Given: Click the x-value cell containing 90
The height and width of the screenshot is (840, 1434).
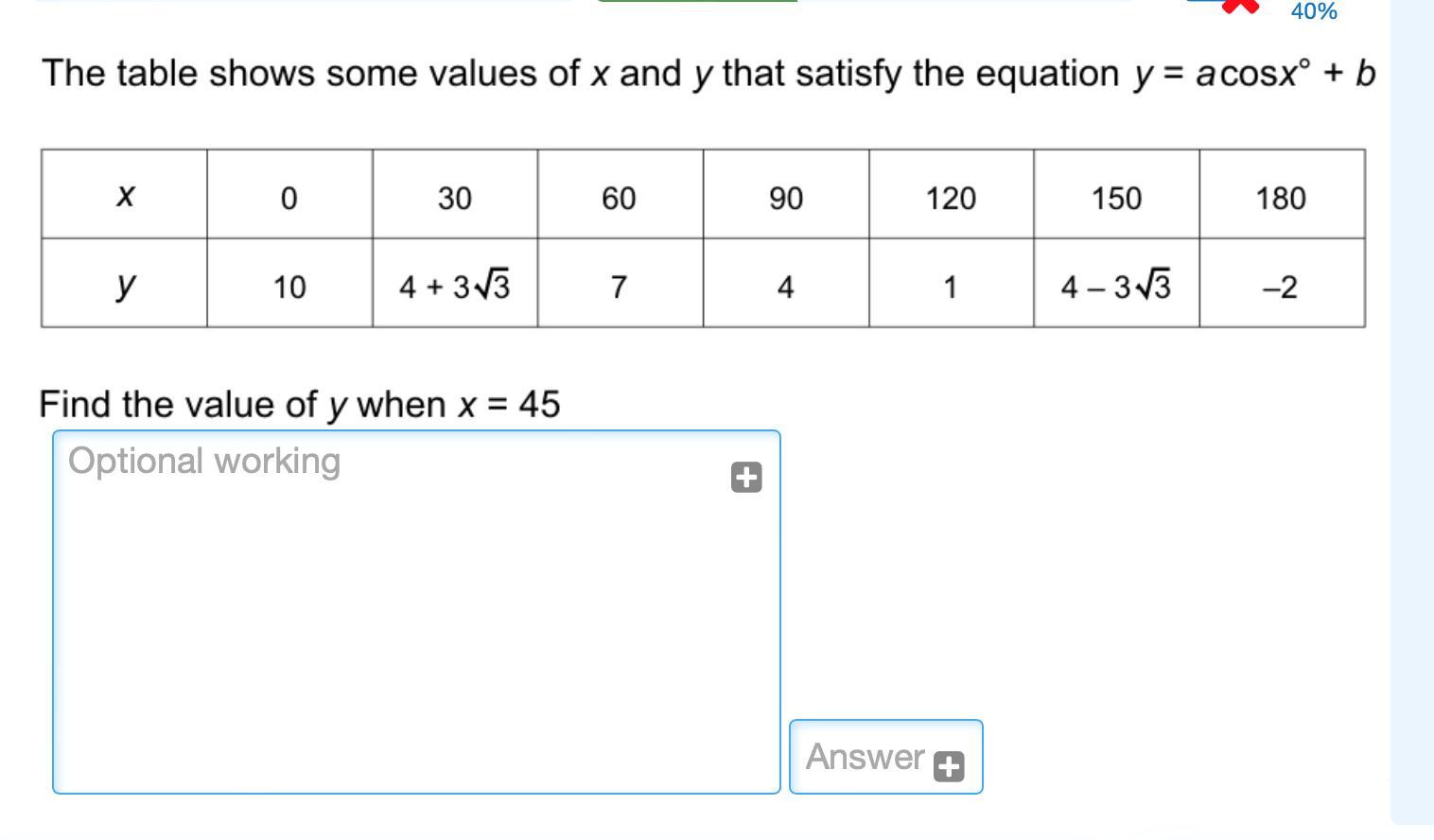Looking at the screenshot, I should coord(786,194).
